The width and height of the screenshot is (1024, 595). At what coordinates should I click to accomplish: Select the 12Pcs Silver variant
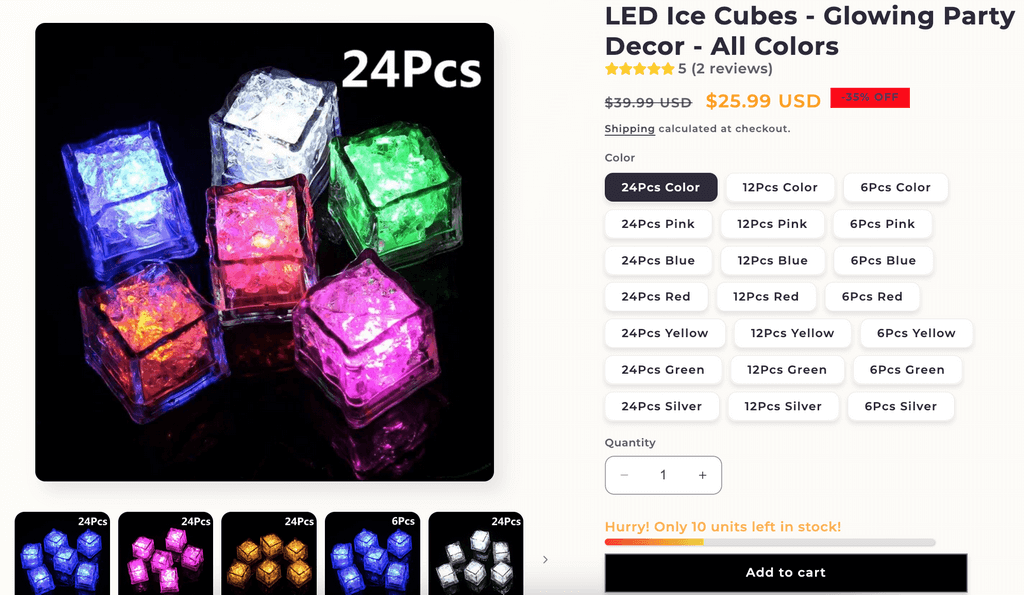tap(783, 406)
